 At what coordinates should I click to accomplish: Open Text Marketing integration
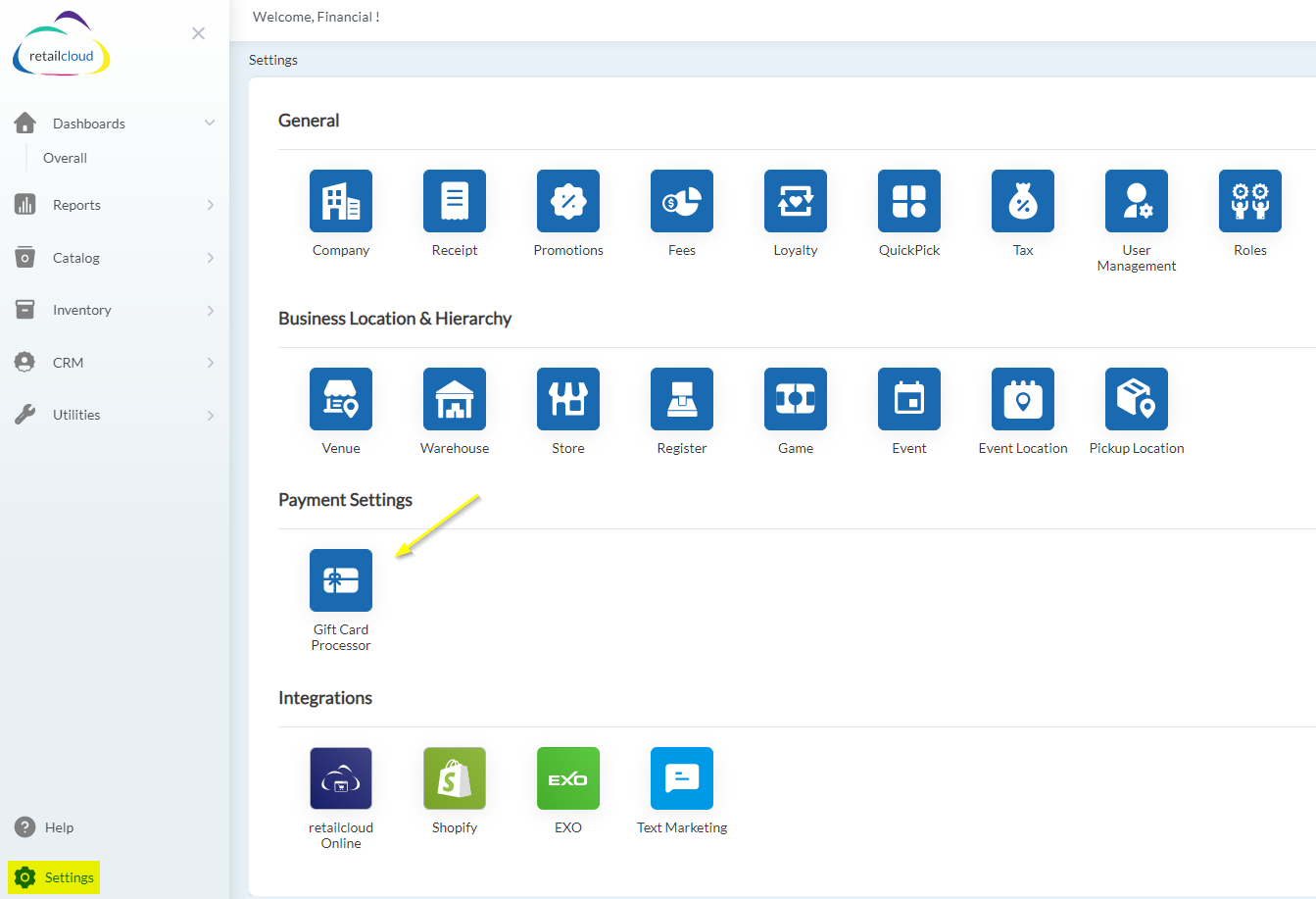682,778
